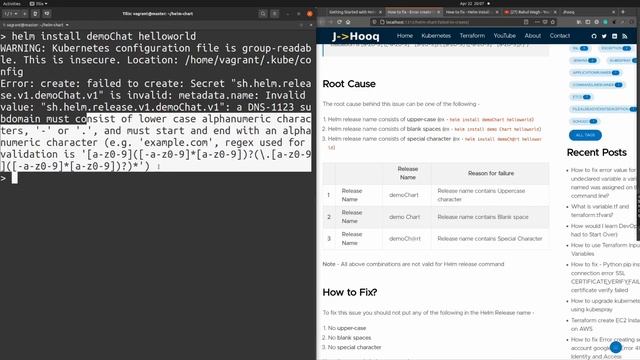Go back using the browser back arrow
Image resolution: width=640 pixels, height=360 pixels.
click(x=322, y=22)
